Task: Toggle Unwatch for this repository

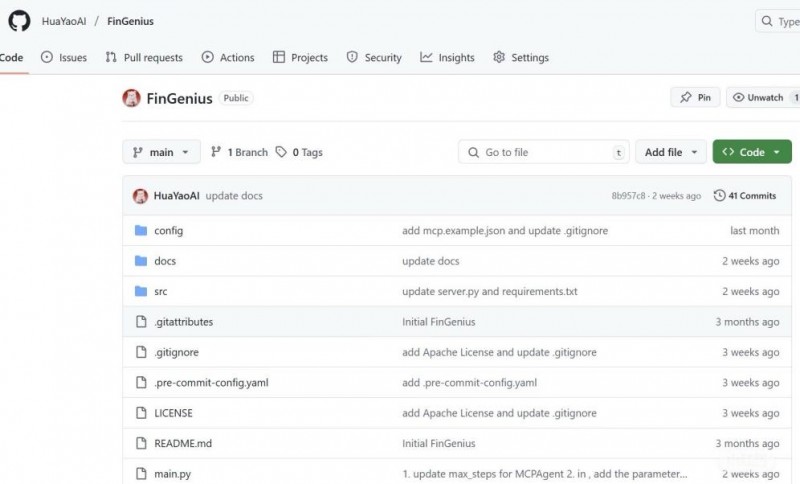Action: 762,98
